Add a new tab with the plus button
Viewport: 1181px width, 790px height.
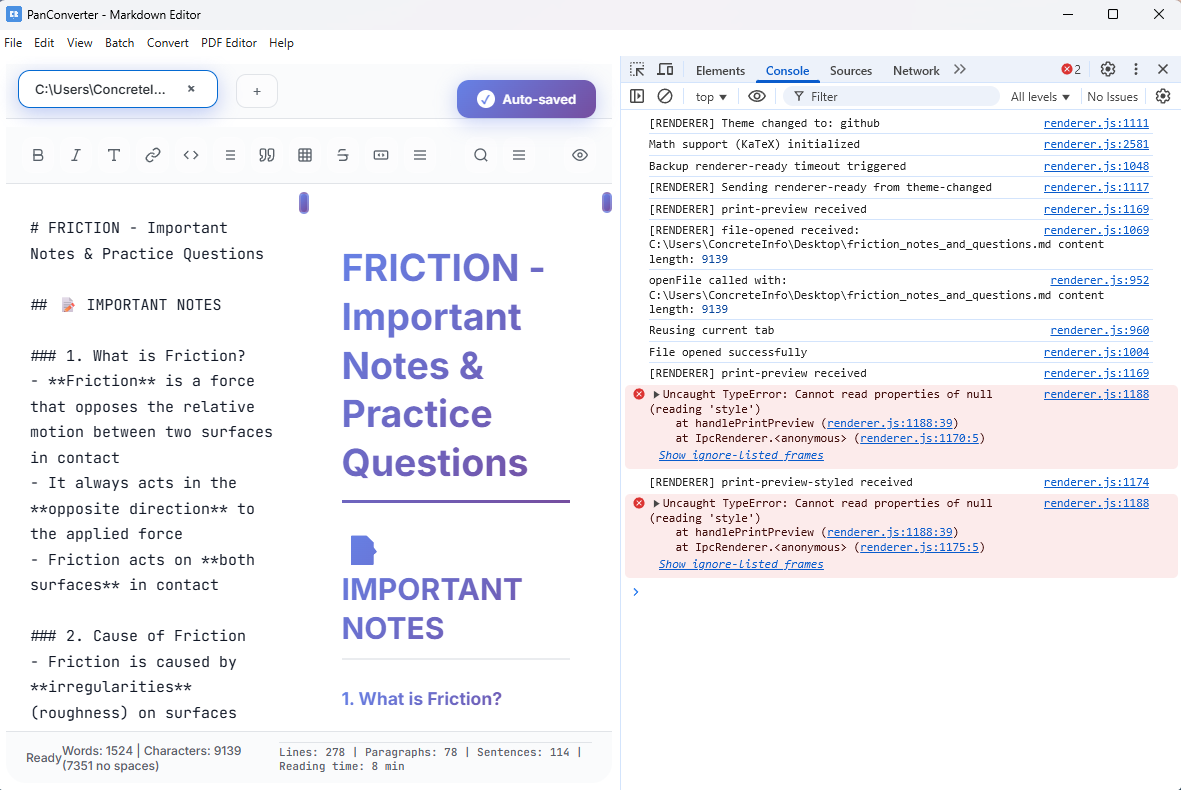pyautogui.click(x=257, y=91)
